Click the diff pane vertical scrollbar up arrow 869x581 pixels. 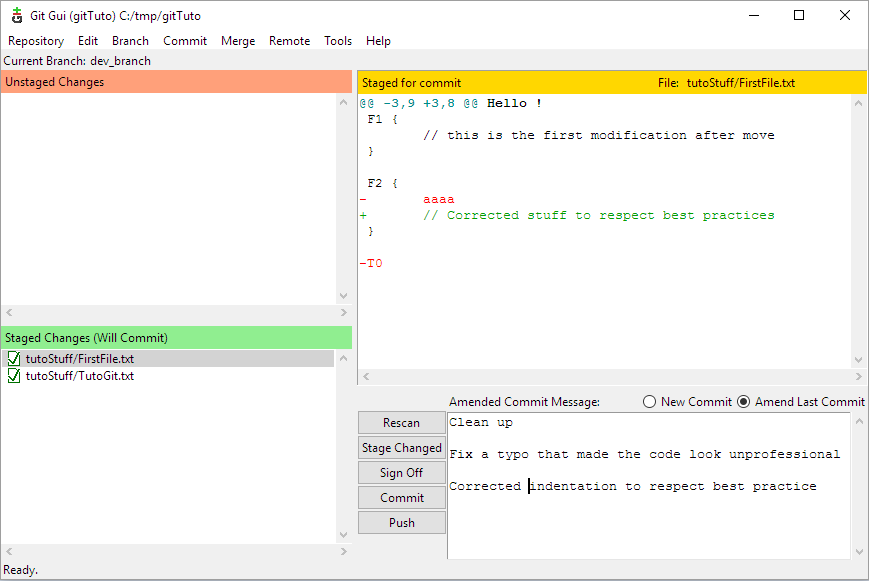858,103
